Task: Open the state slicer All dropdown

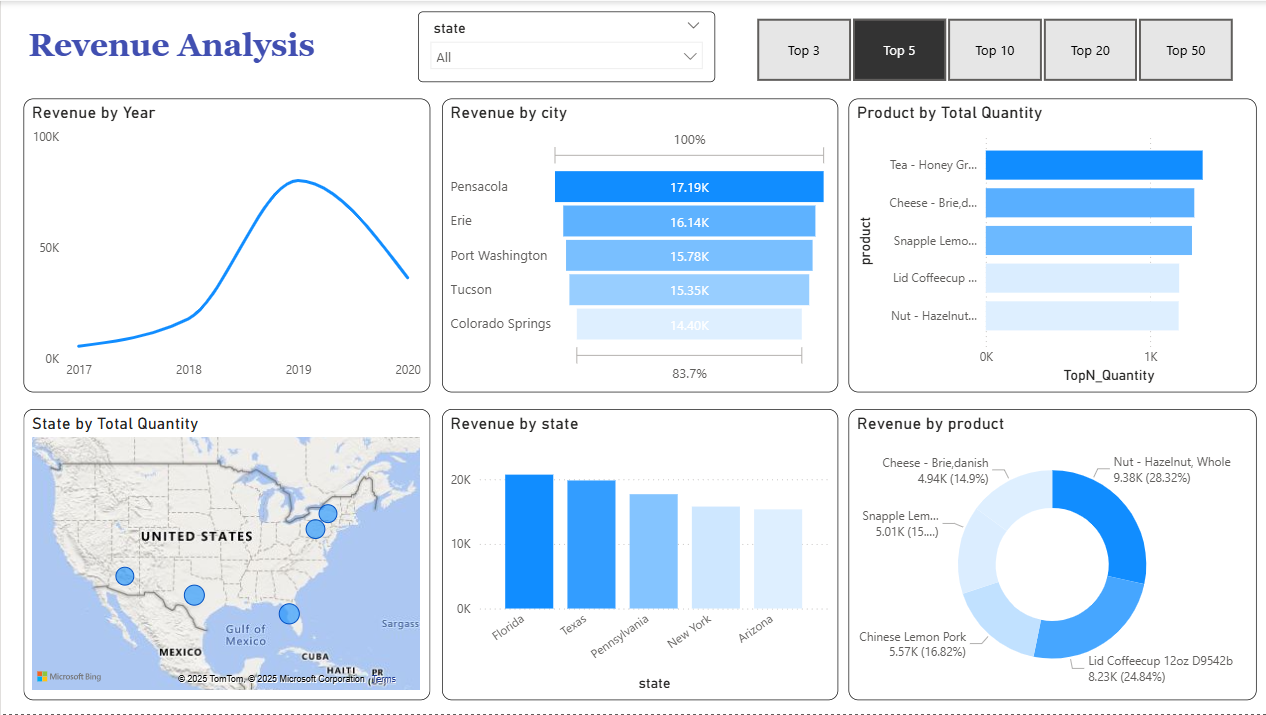Action: (690, 57)
